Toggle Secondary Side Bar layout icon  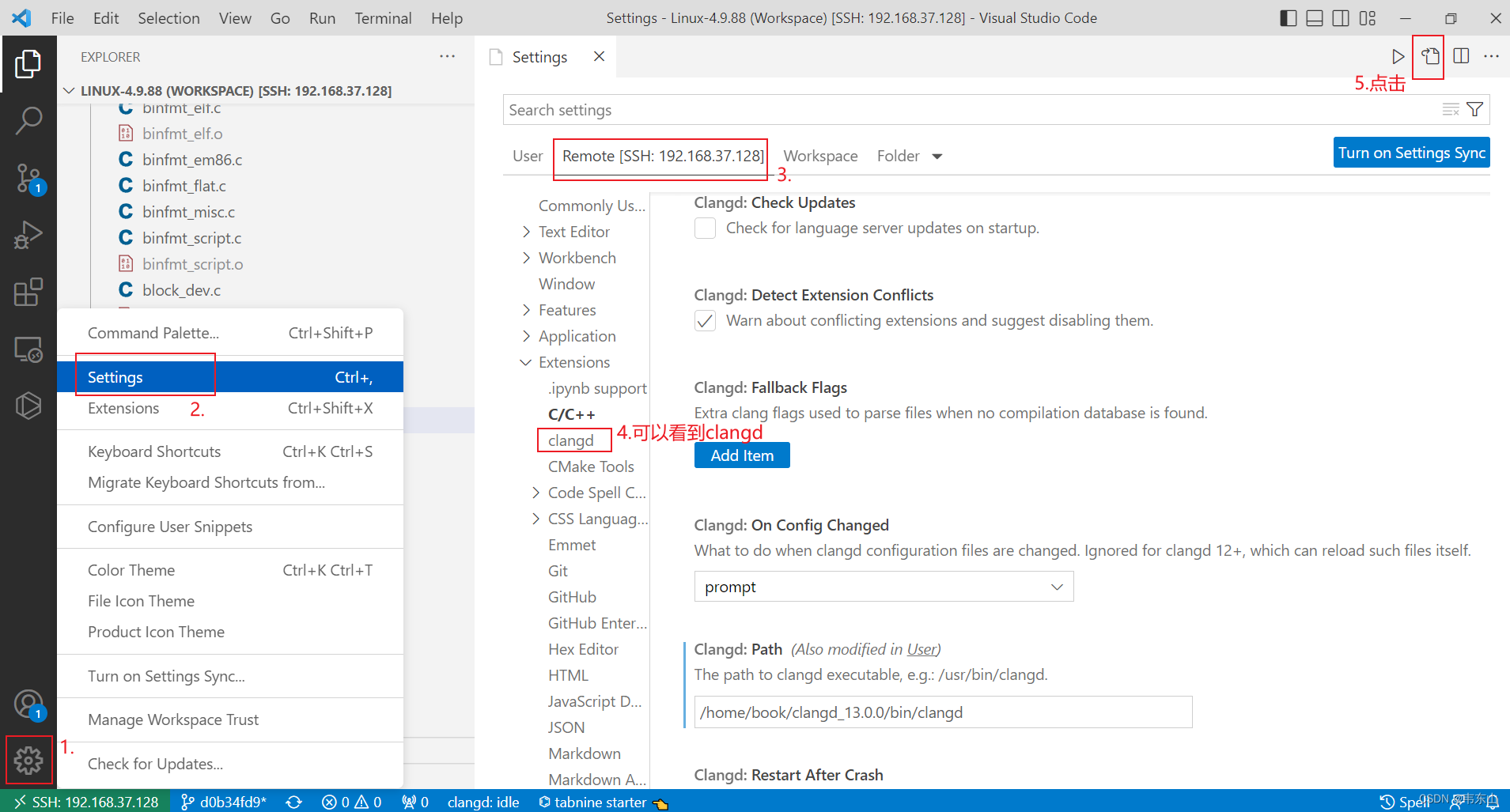coord(1341,18)
